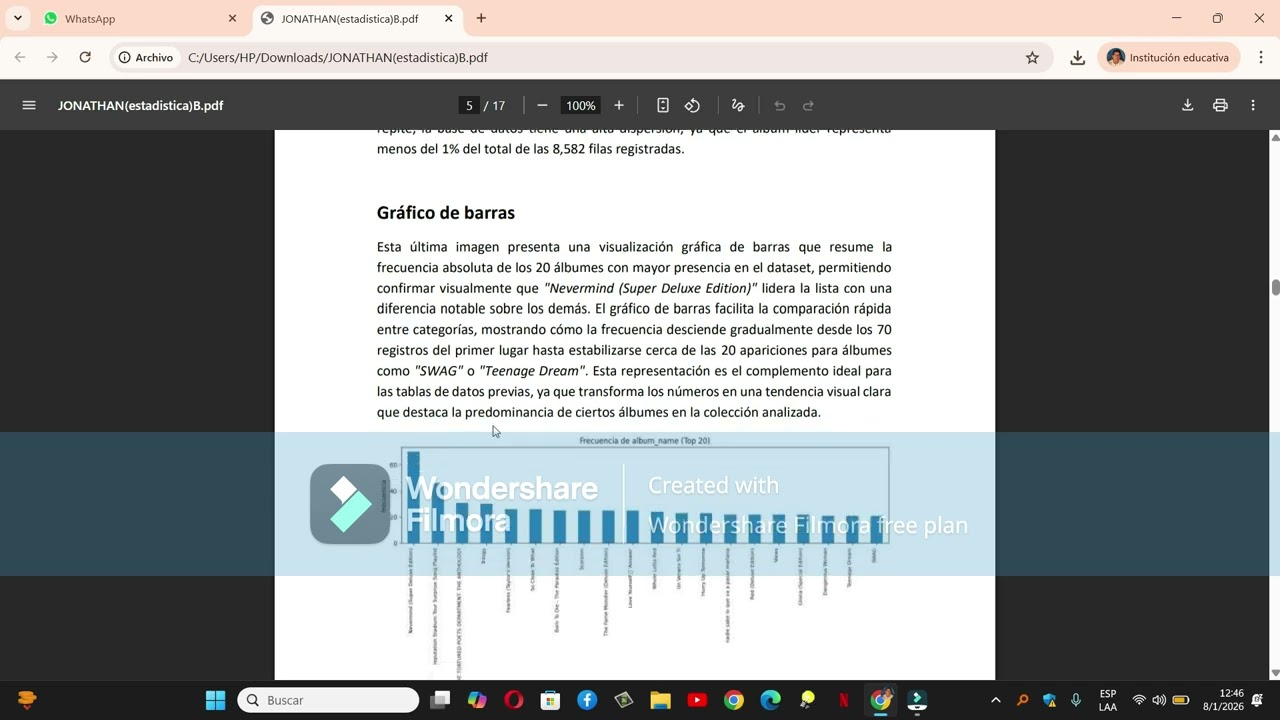Click the microphone tray icon
Image resolution: width=1280 pixels, height=720 pixels.
click(1076, 700)
